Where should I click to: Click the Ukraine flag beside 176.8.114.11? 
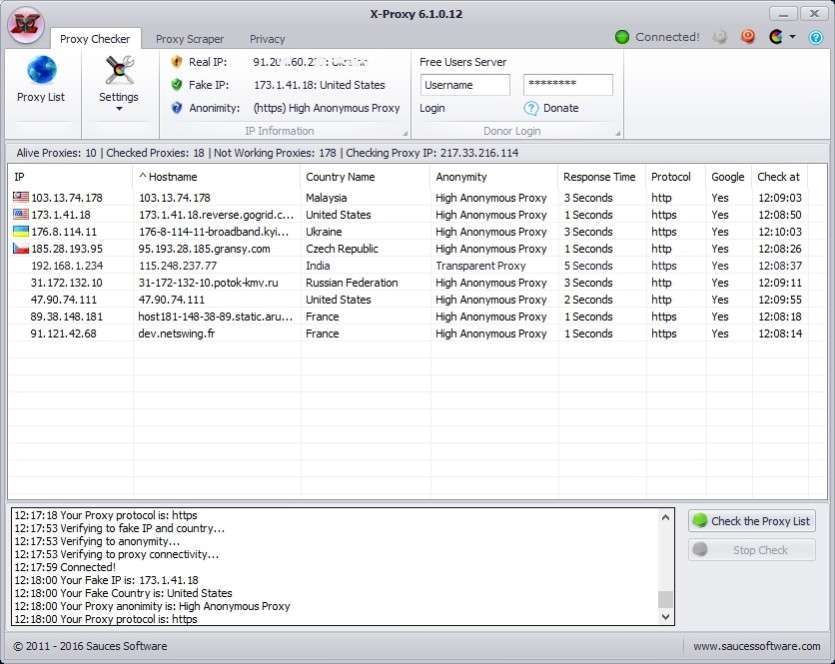21,231
